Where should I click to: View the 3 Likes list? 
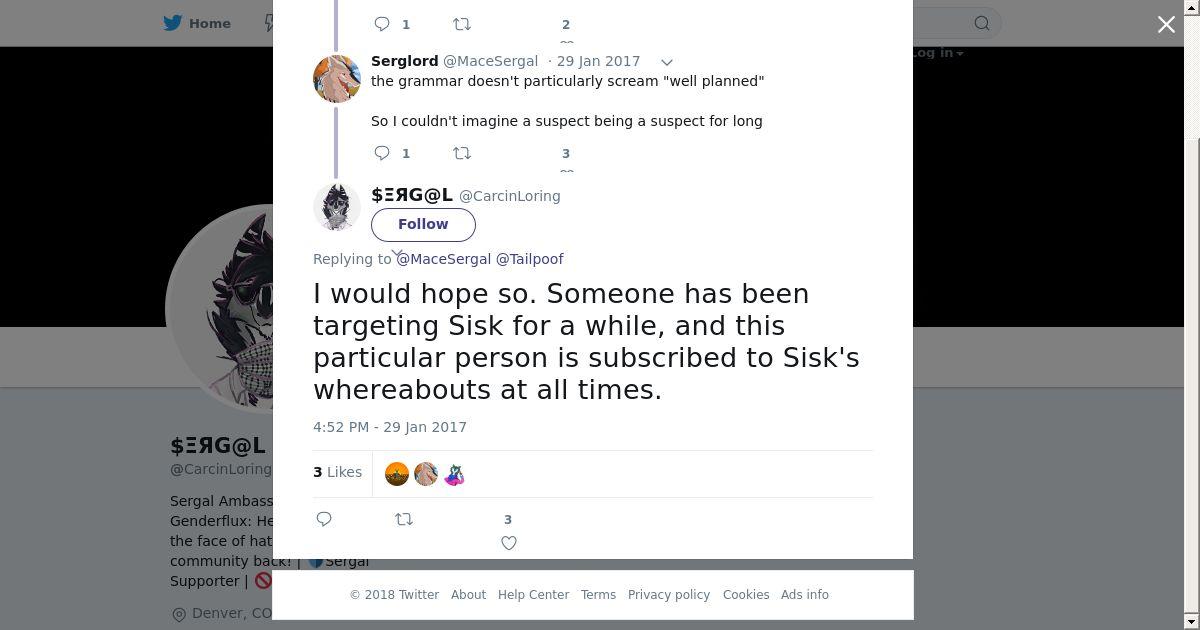[x=337, y=472]
